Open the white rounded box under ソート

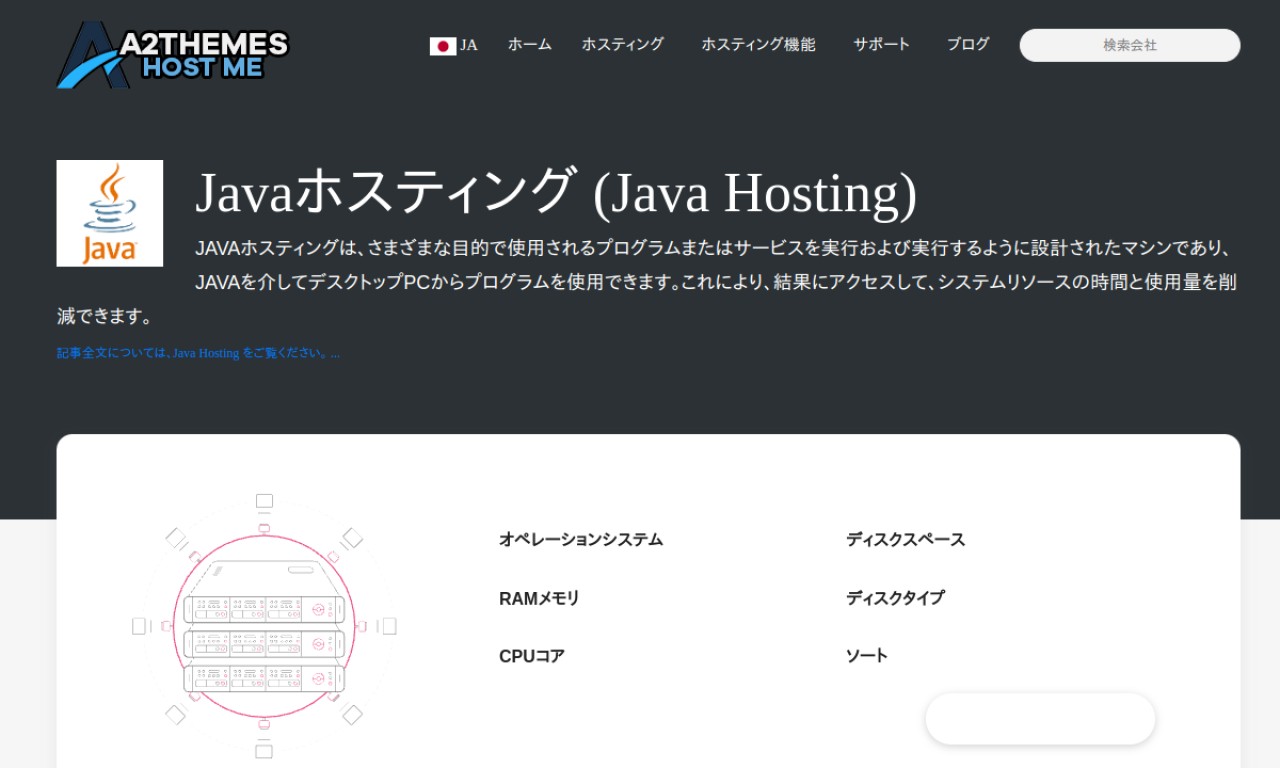(x=1040, y=719)
